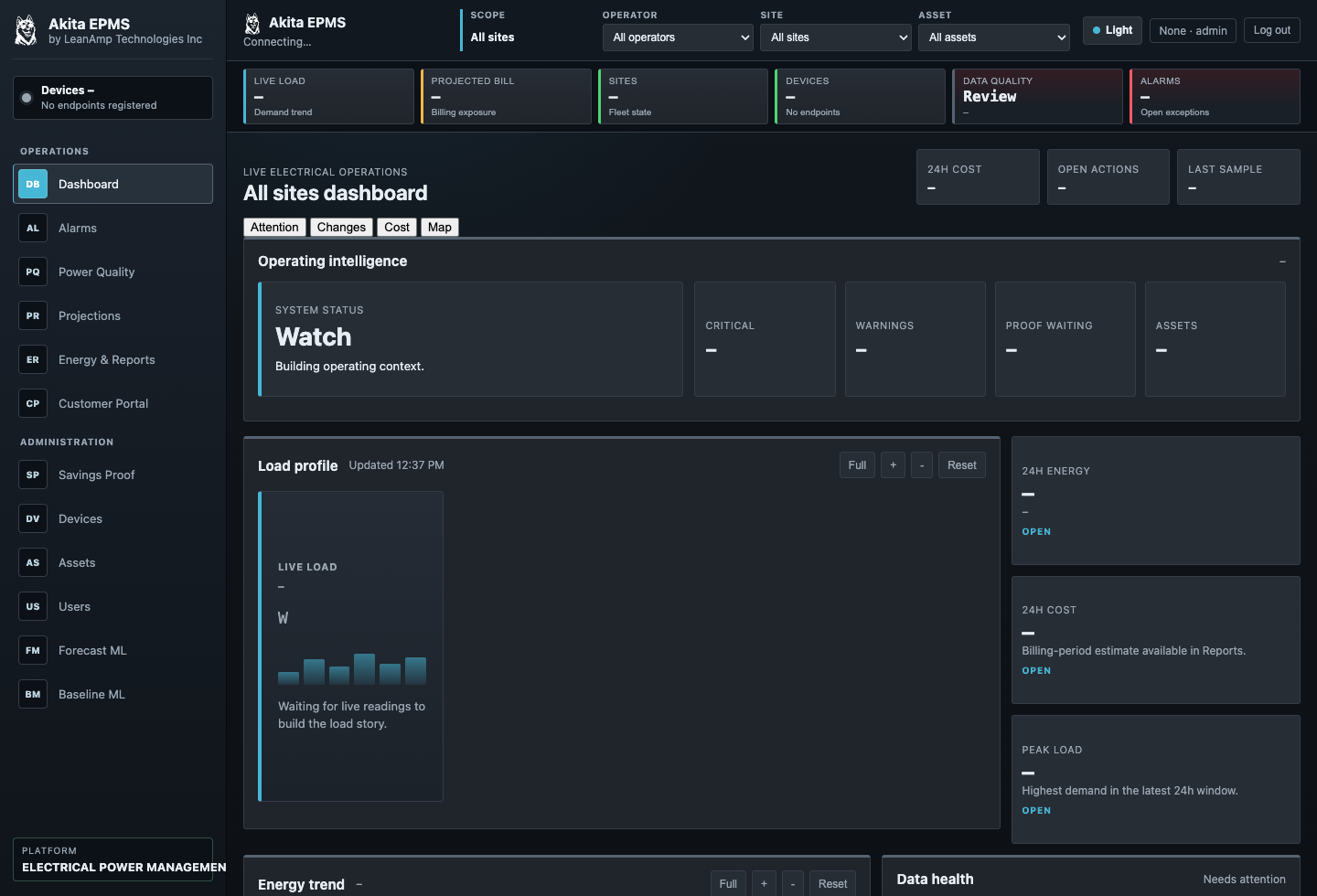The width and height of the screenshot is (1317, 896).
Task: Click the Akita dog logo in the sidebar
Action: coord(27,30)
